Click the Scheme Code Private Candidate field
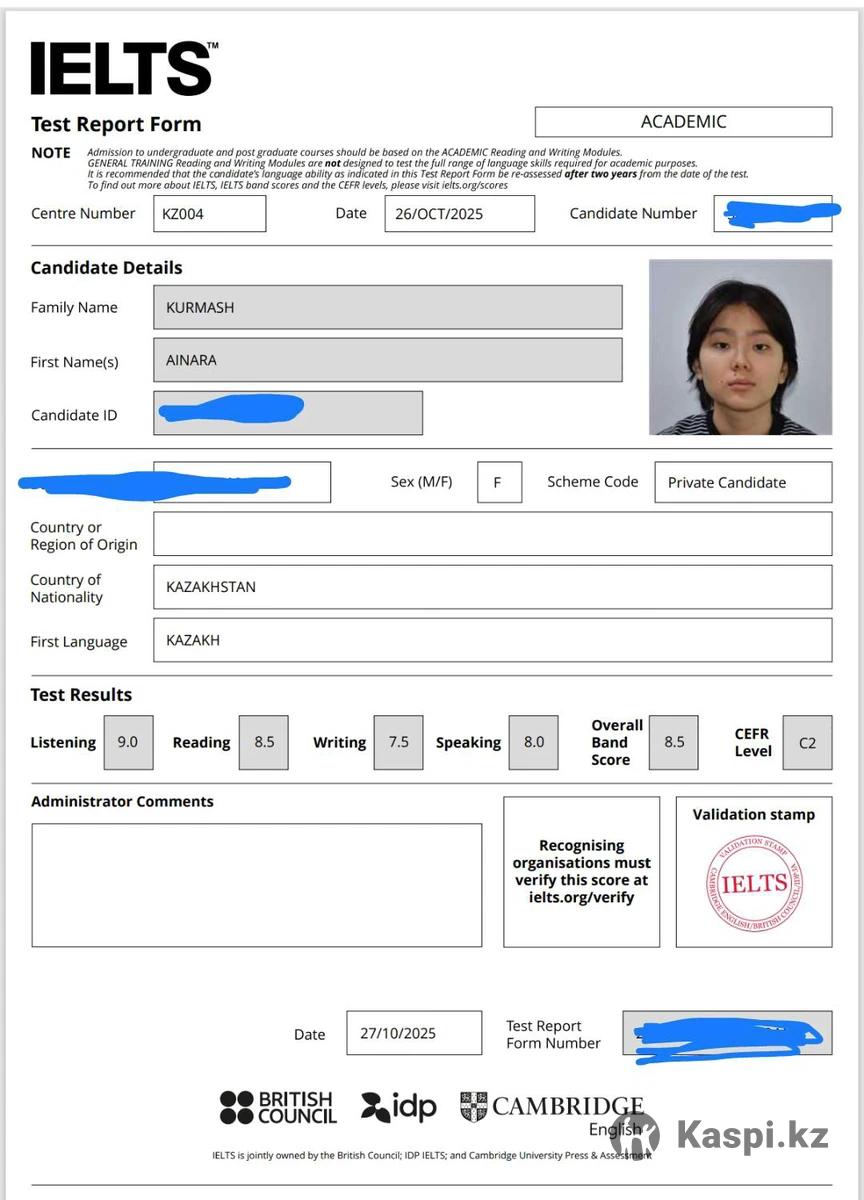The width and height of the screenshot is (864, 1200). 742,482
